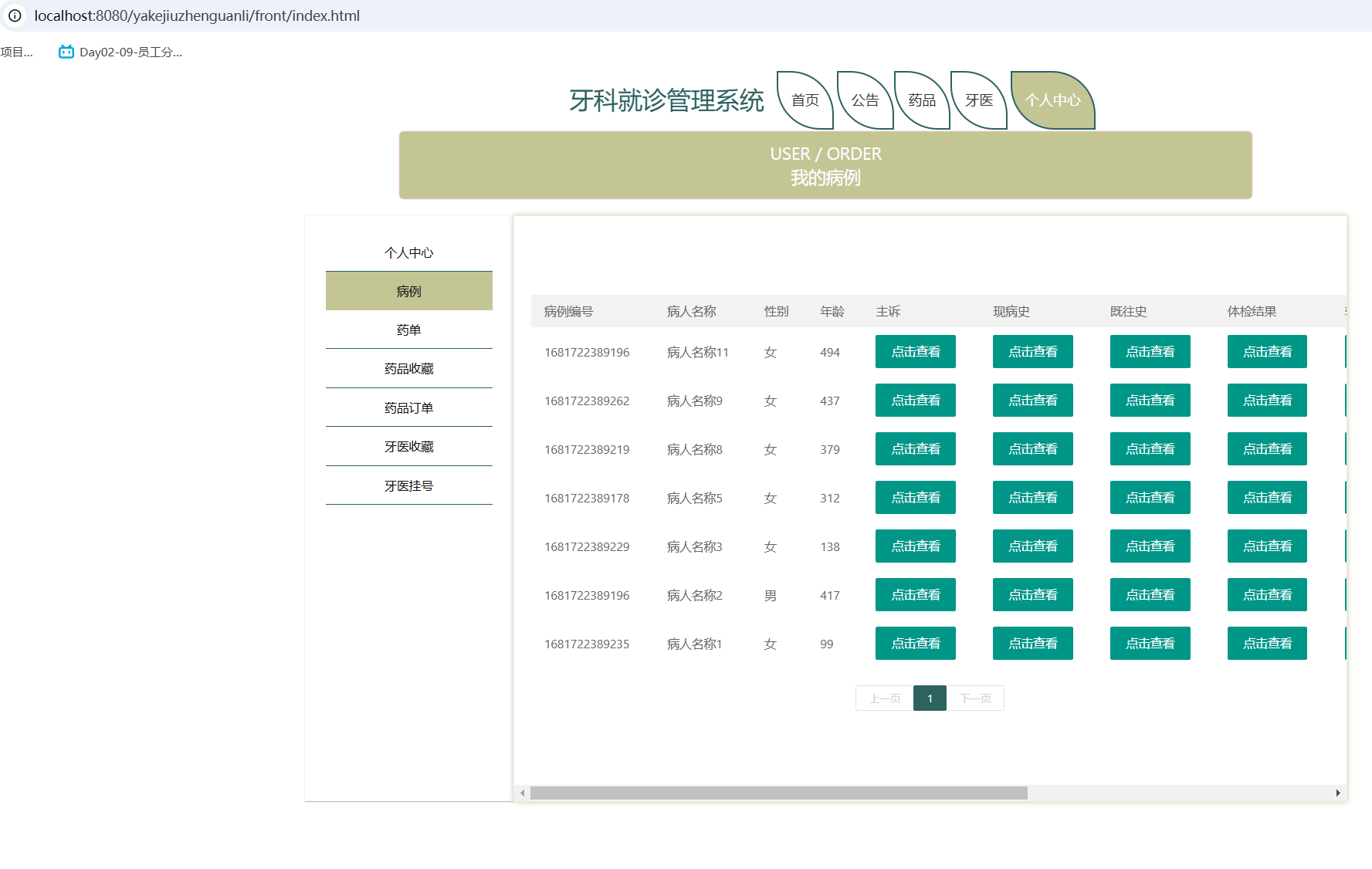View 主诉 for 病人名称11
Screen dimensions: 1372x869
[x=916, y=352]
